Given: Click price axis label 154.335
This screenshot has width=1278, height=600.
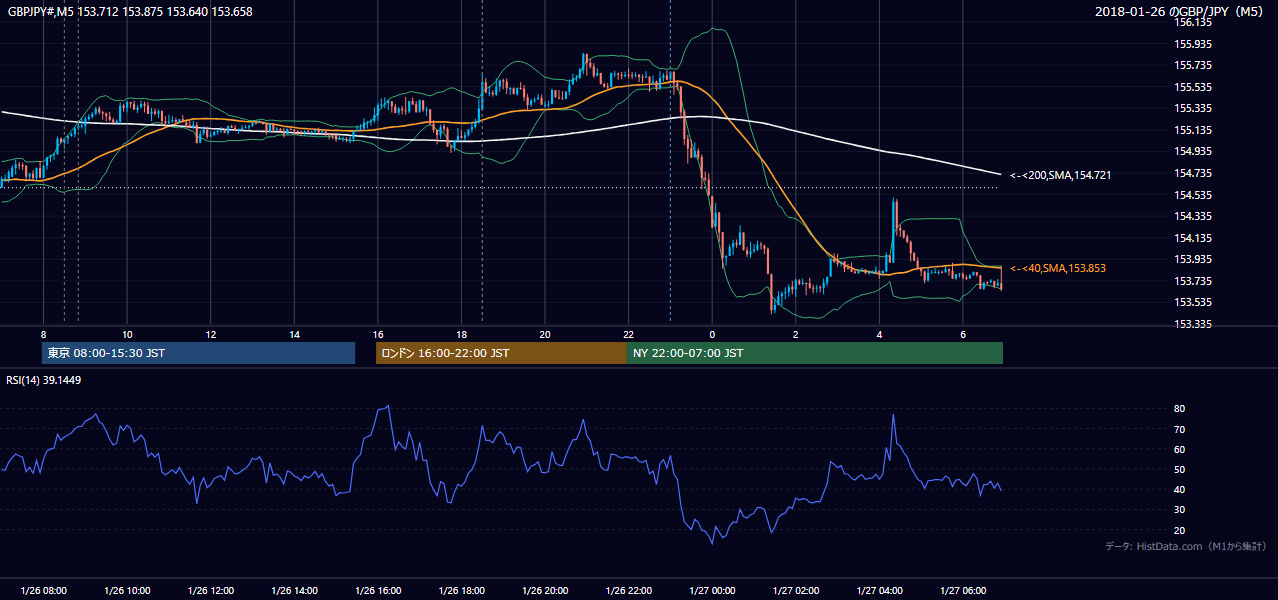Looking at the screenshot, I should 1194,216.
